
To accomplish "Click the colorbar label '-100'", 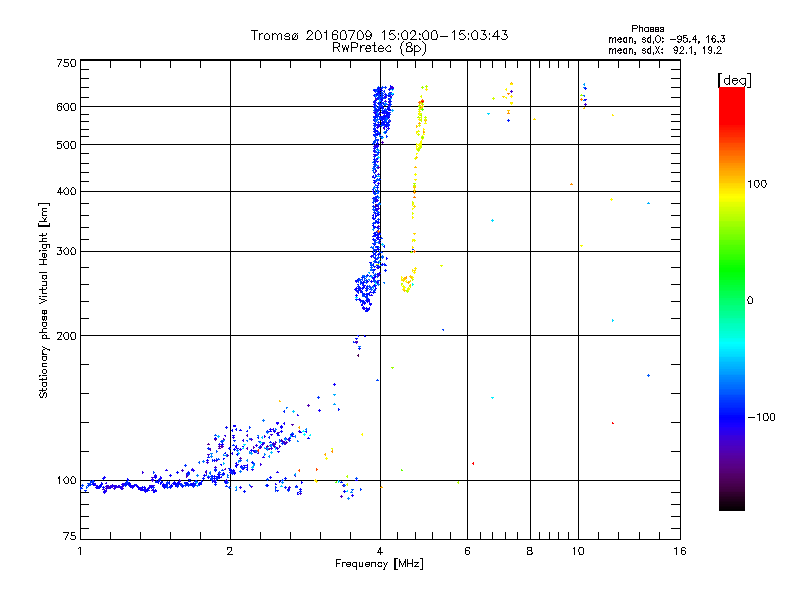I will tap(762, 417).
